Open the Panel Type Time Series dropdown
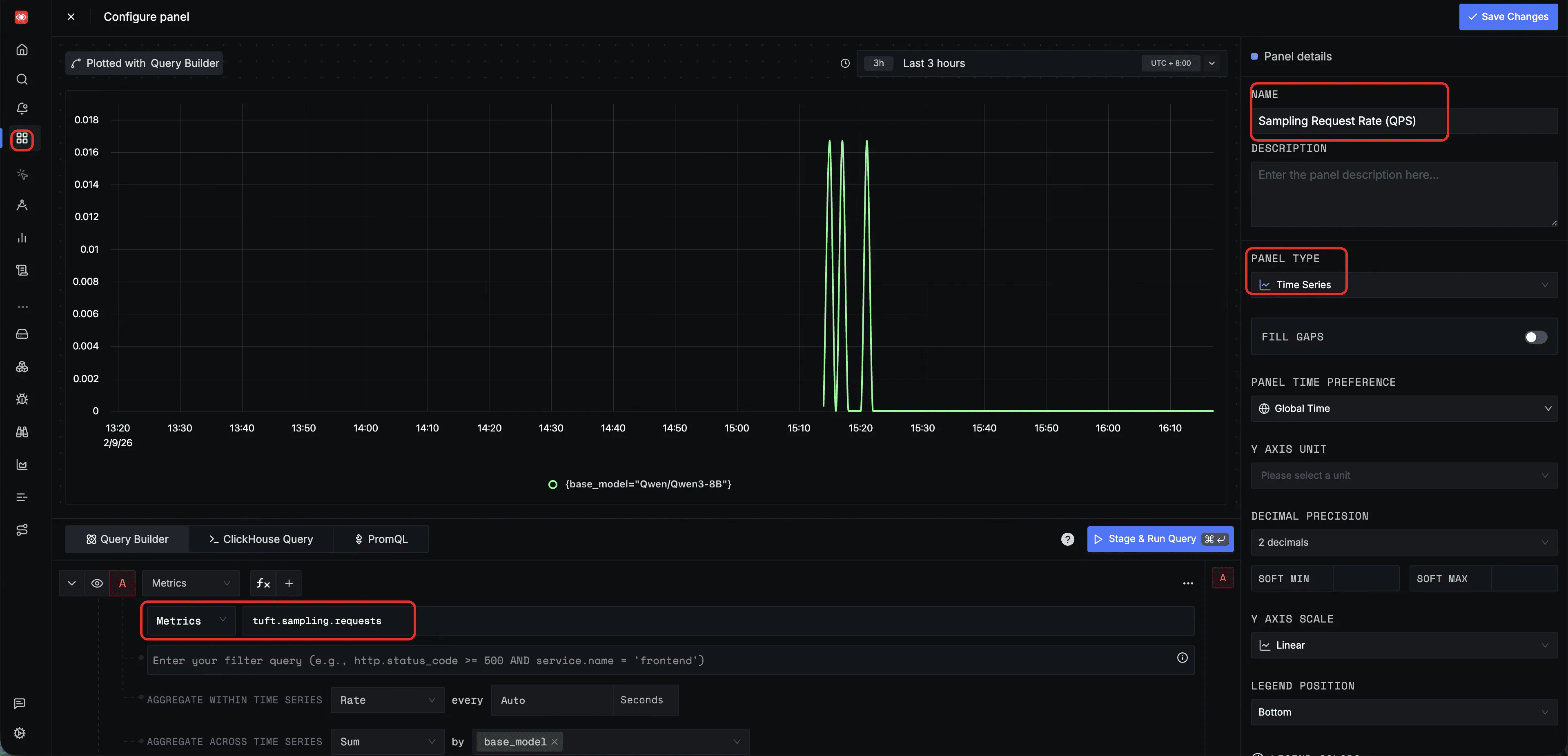1568x756 pixels. [x=1403, y=285]
